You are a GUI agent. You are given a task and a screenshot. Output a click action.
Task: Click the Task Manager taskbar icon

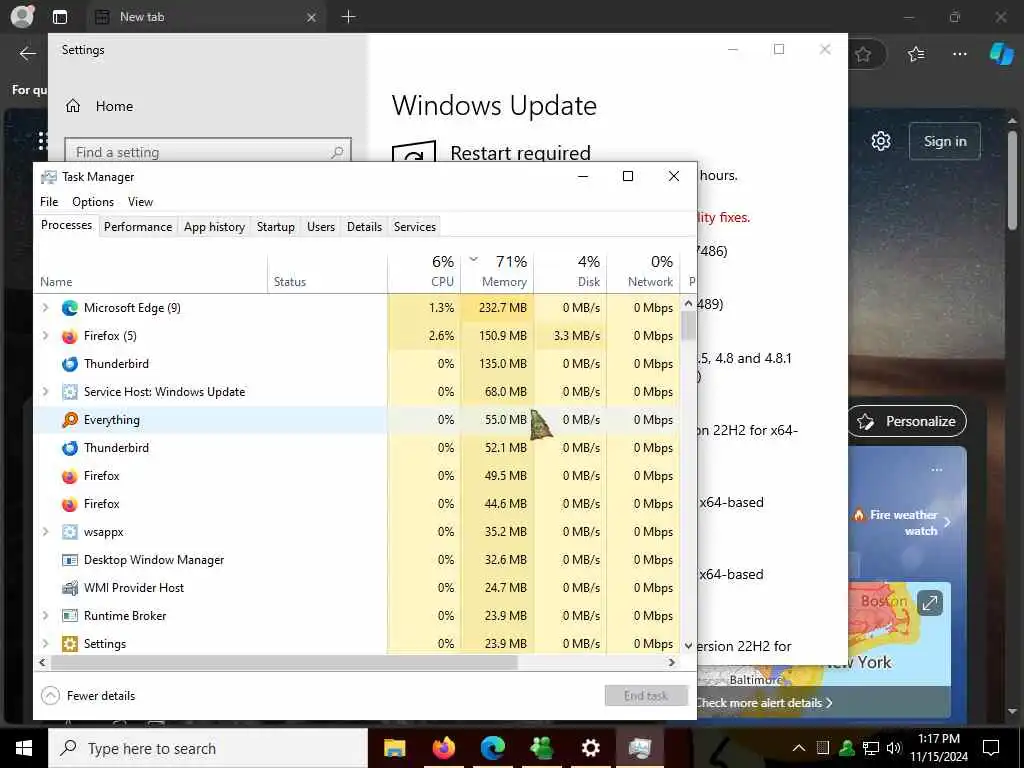(639, 748)
